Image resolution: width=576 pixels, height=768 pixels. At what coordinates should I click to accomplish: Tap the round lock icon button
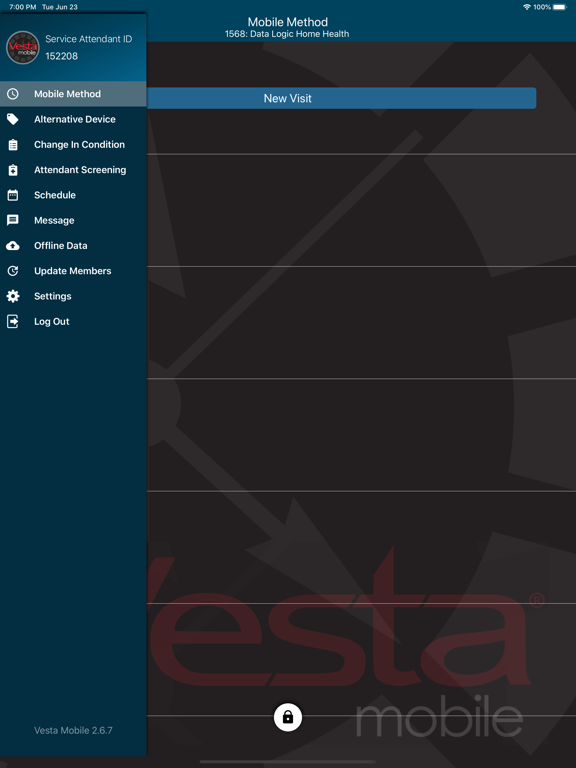tap(288, 717)
